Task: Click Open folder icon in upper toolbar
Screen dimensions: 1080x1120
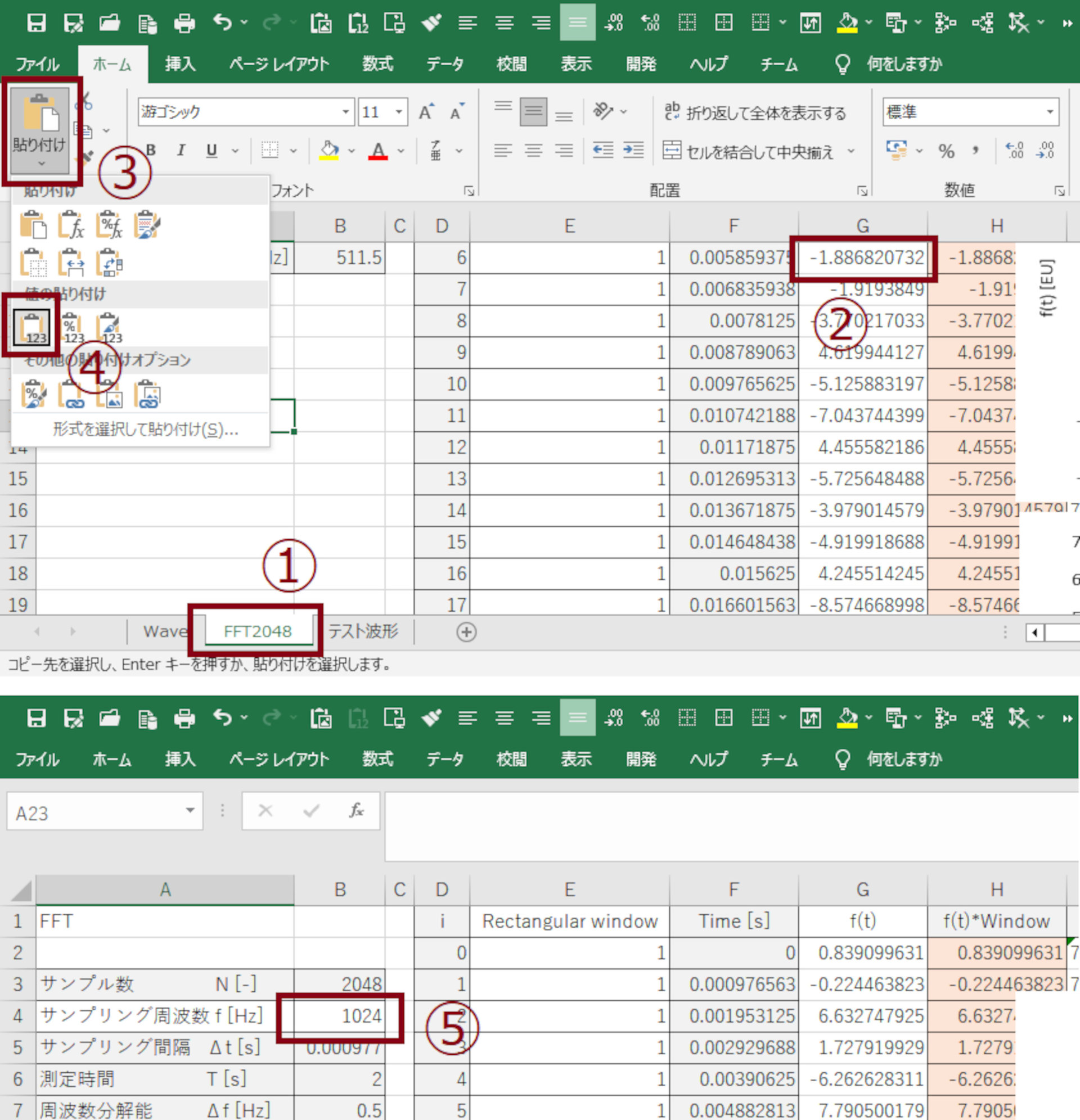Action: point(109,23)
